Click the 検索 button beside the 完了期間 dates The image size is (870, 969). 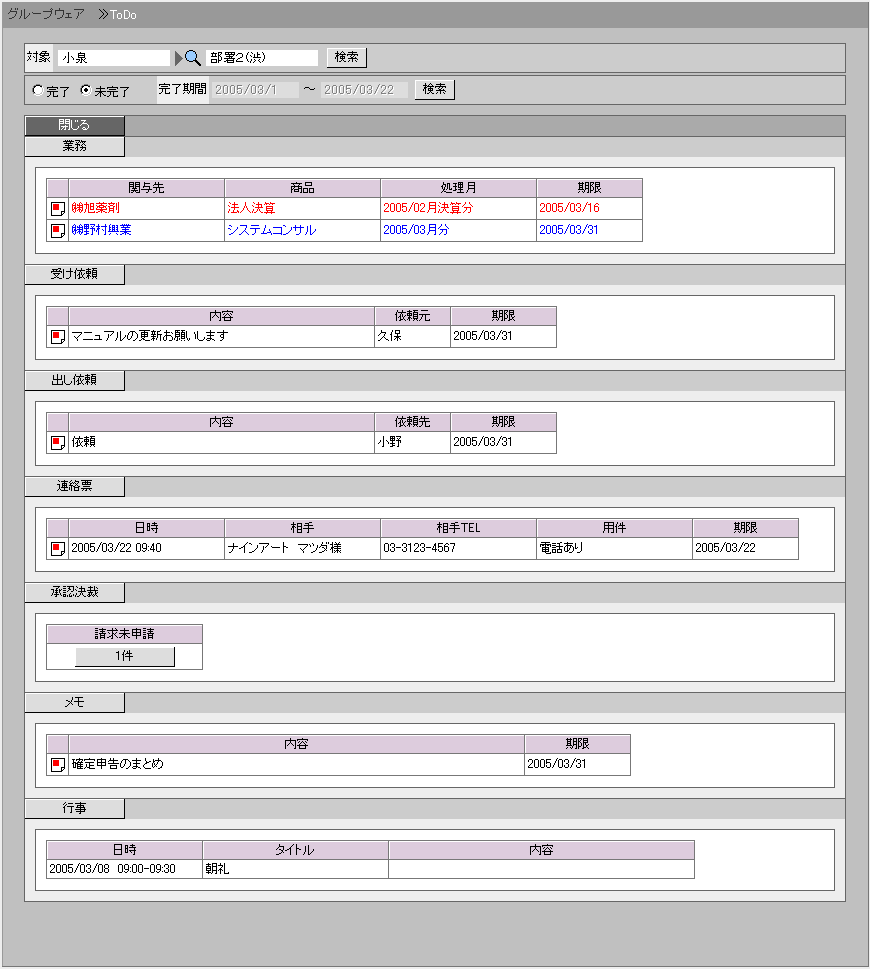434,89
